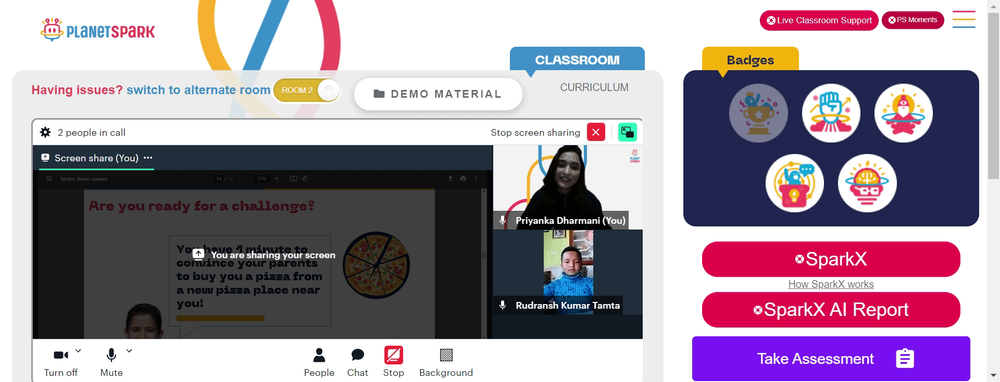Screen dimensions: 1000x382
Task: Expand camera options chevron next to Turn off
Action: click(x=78, y=350)
